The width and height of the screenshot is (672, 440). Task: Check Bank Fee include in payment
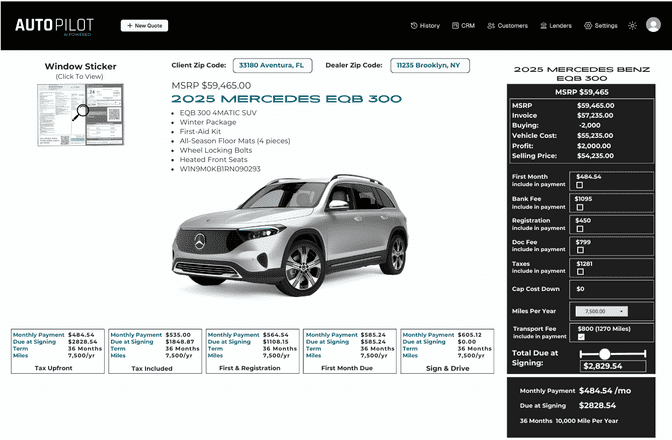coord(580,207)
